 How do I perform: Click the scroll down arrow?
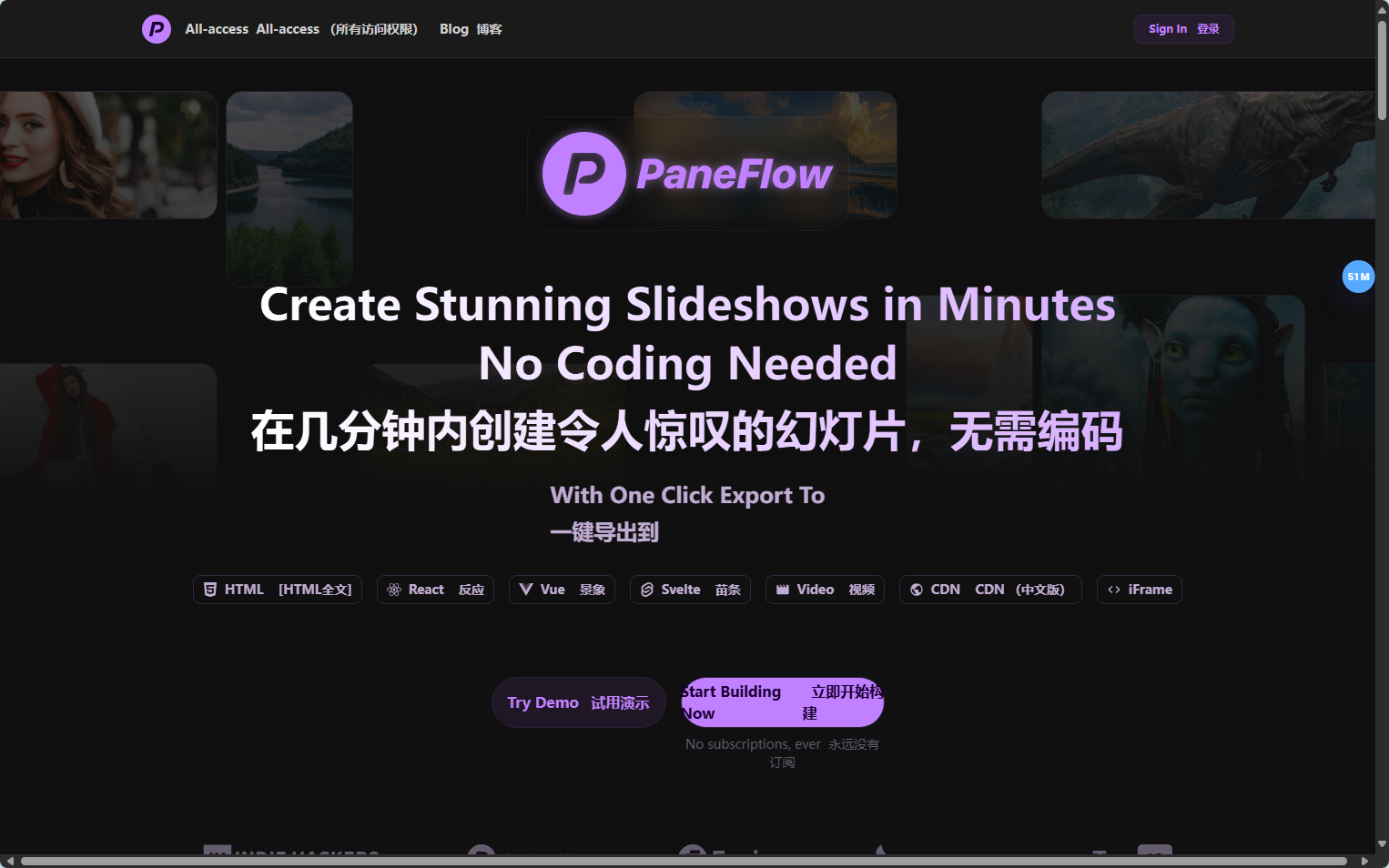[x=1382, y=844]
